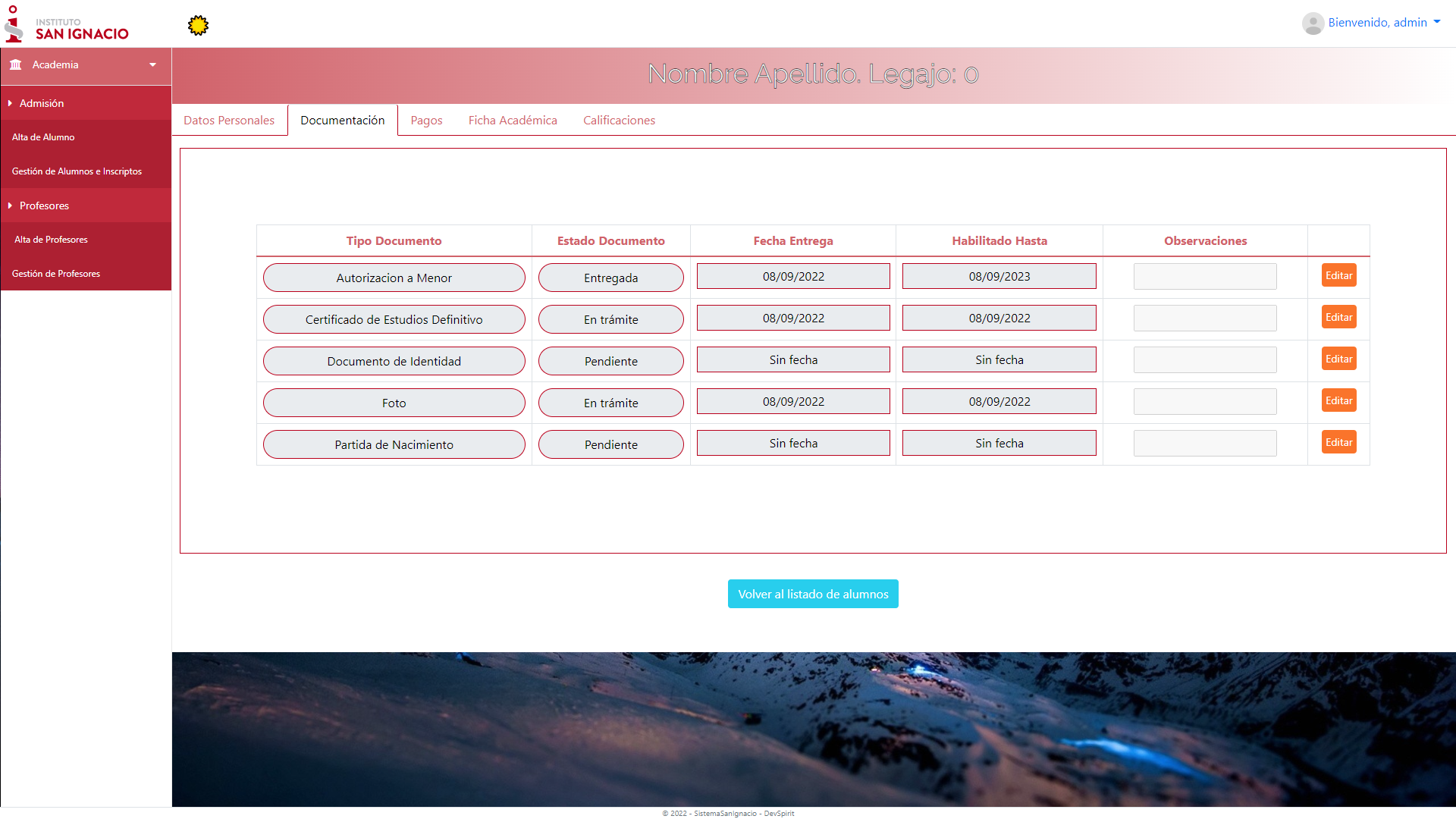Open the Pagos tab
The image size is (1456, 819).
426,120
